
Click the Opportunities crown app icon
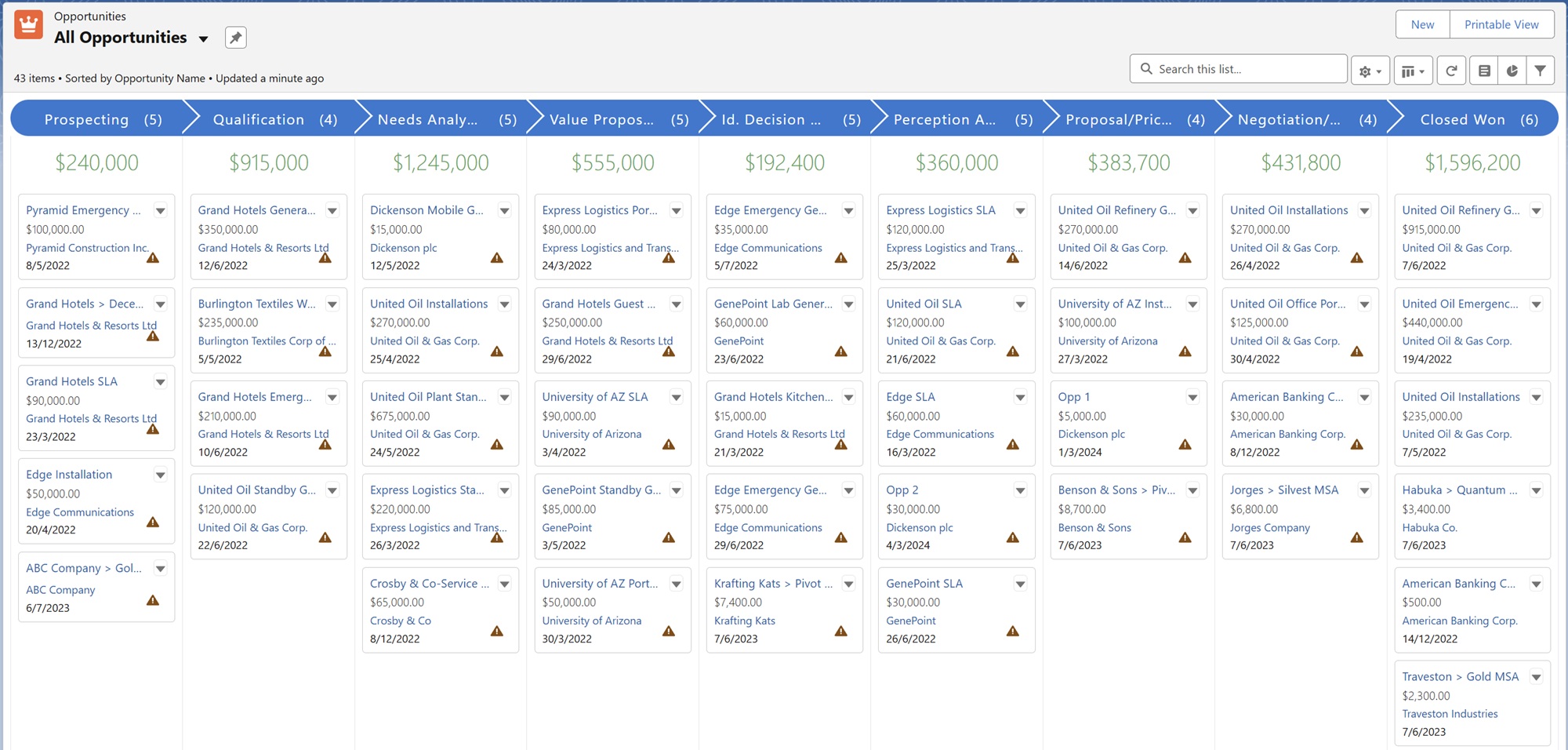[x=28, y=25]
